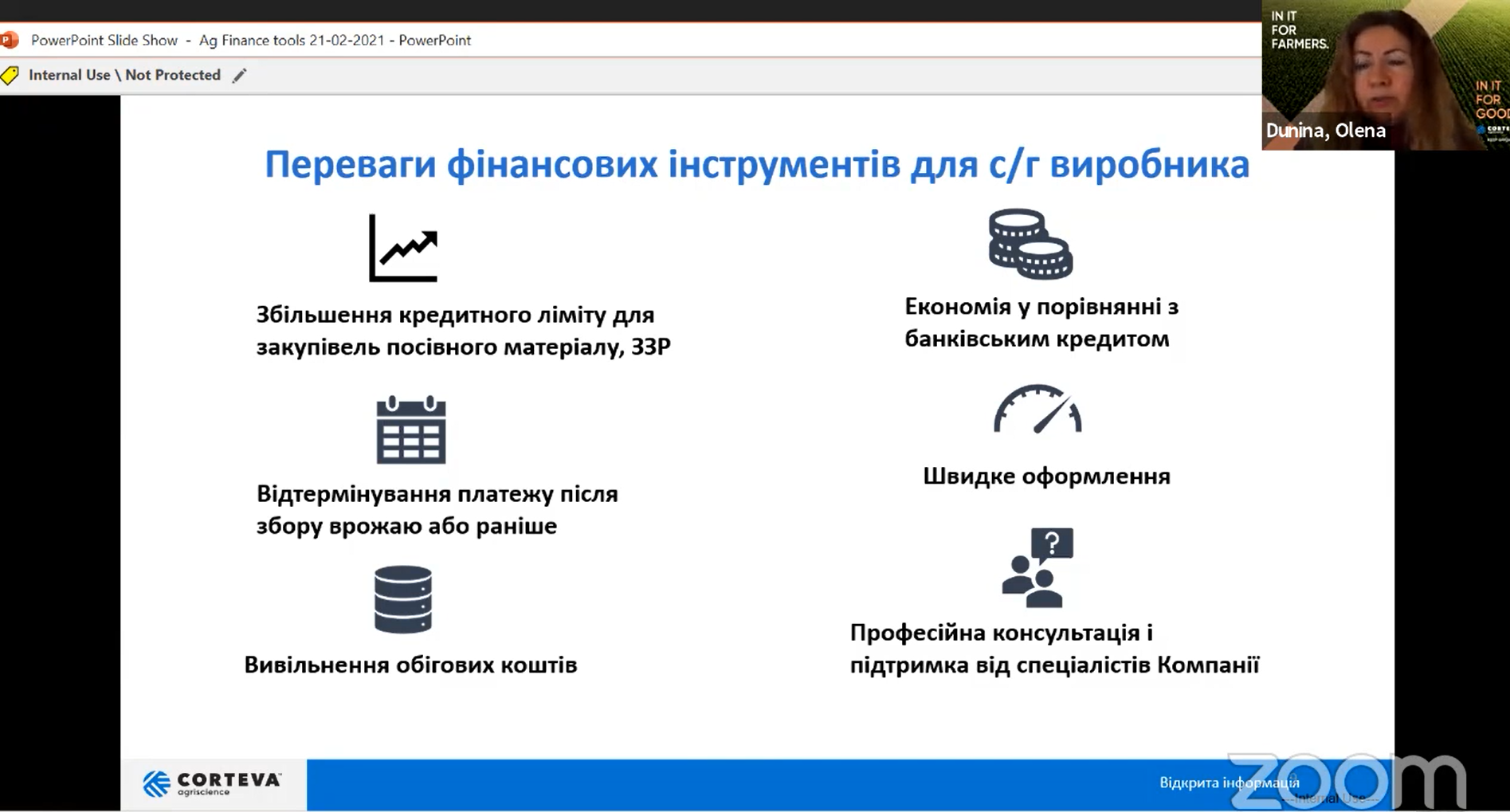
Task: Click the 'Відкрита інформація' footer text
Action: [x=1229, y=783]
